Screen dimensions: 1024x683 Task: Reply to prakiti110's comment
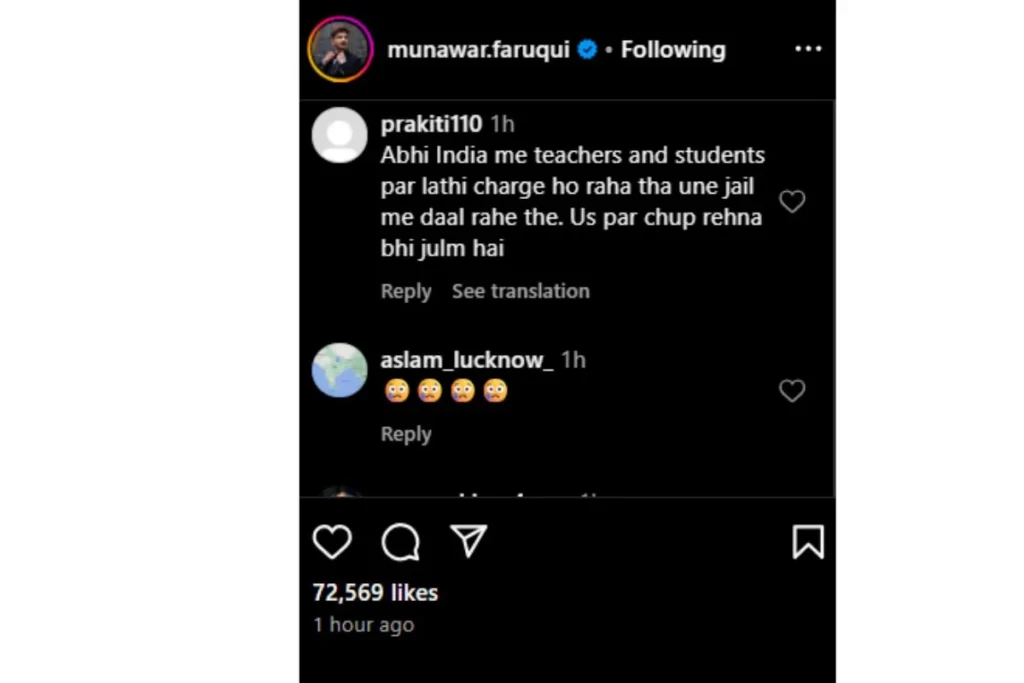tap(406, 291)
